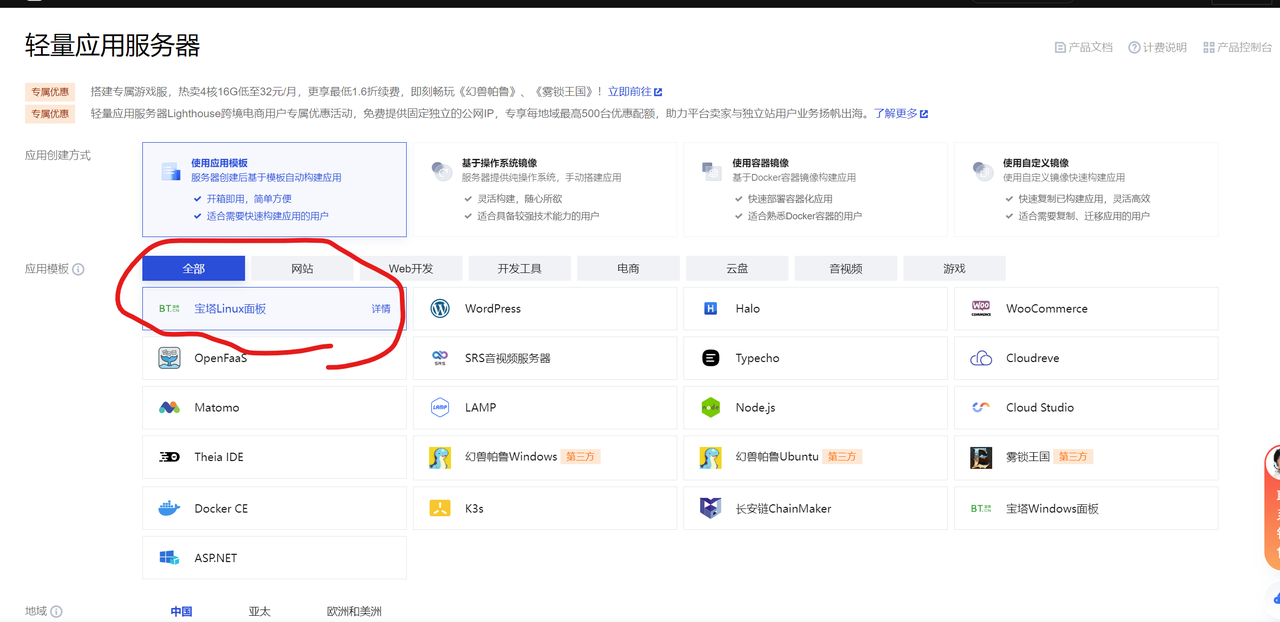Choose the 使用应用模板 creation method
The height and width of the screenshot is (622, 1280).
(x=274, y=190)
